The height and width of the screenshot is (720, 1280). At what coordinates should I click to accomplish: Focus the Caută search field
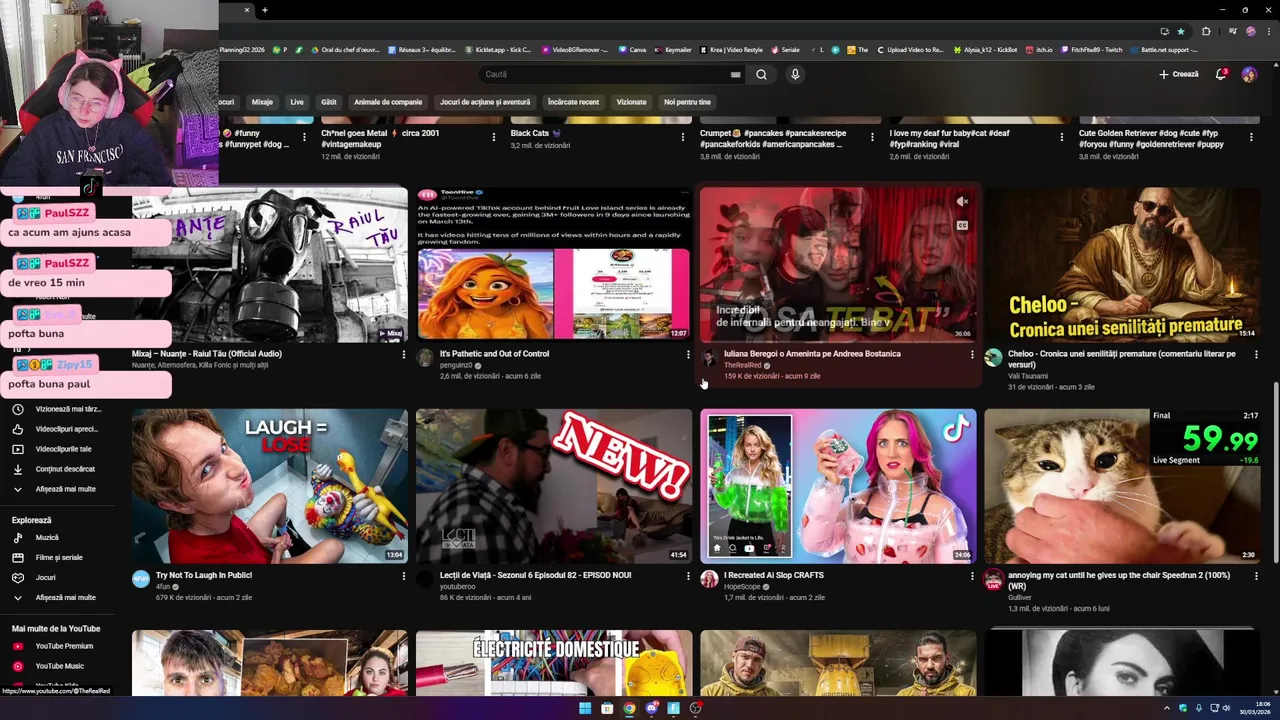[605, 74]
